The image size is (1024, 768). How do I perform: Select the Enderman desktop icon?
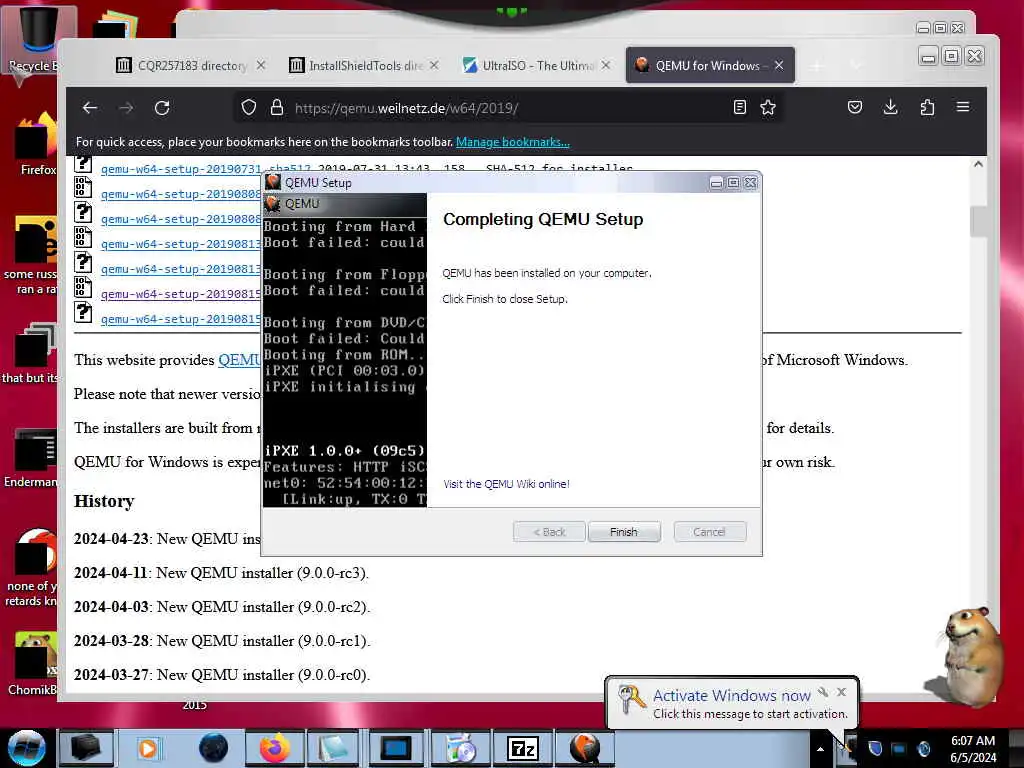pos(31,458)
